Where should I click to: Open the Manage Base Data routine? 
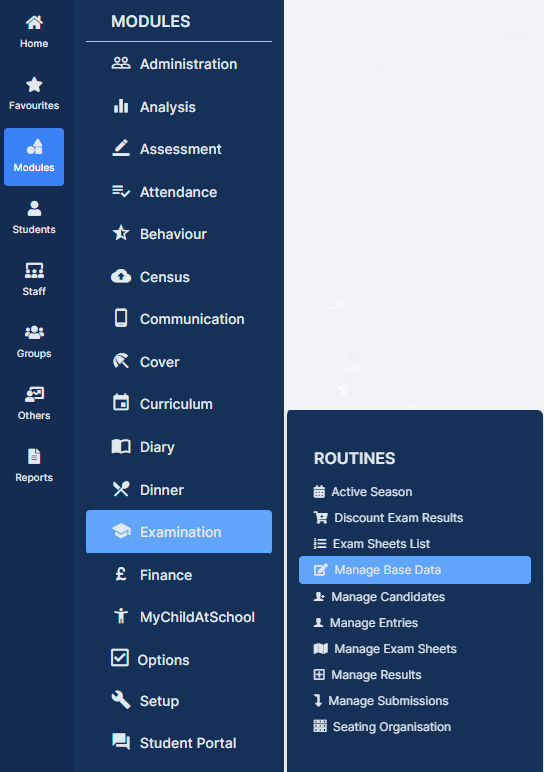(x=415, y=570)
